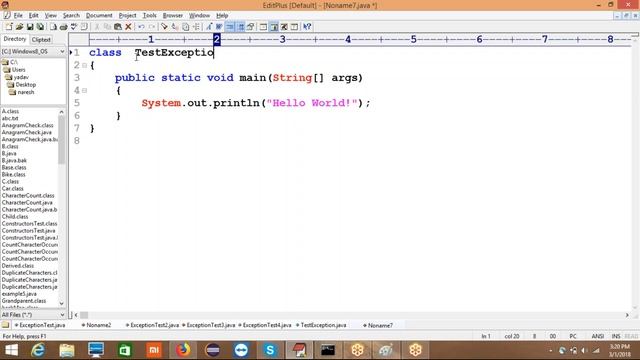
Task: Switch to the ExceptionTest4.java document tab
Action: (265, 325)
